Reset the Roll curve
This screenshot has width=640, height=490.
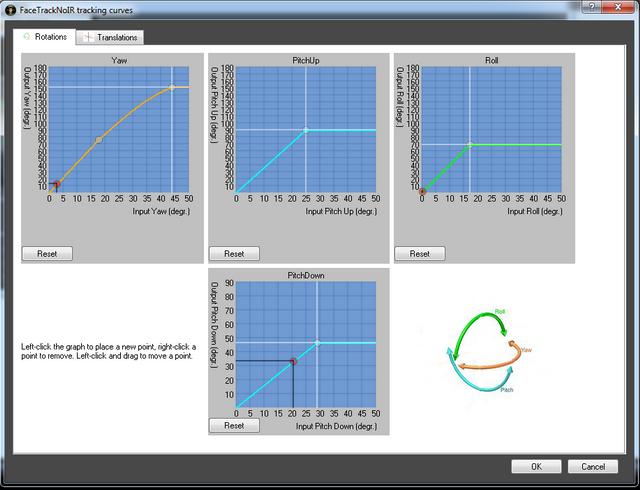pos(420,253)
